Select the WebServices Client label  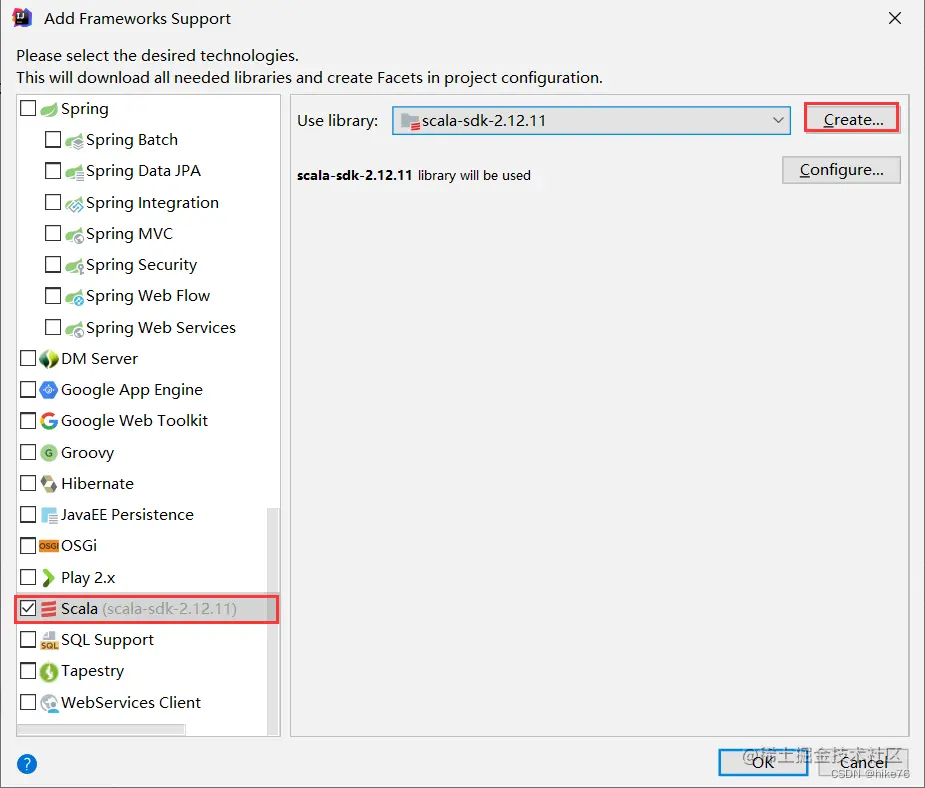131,702
